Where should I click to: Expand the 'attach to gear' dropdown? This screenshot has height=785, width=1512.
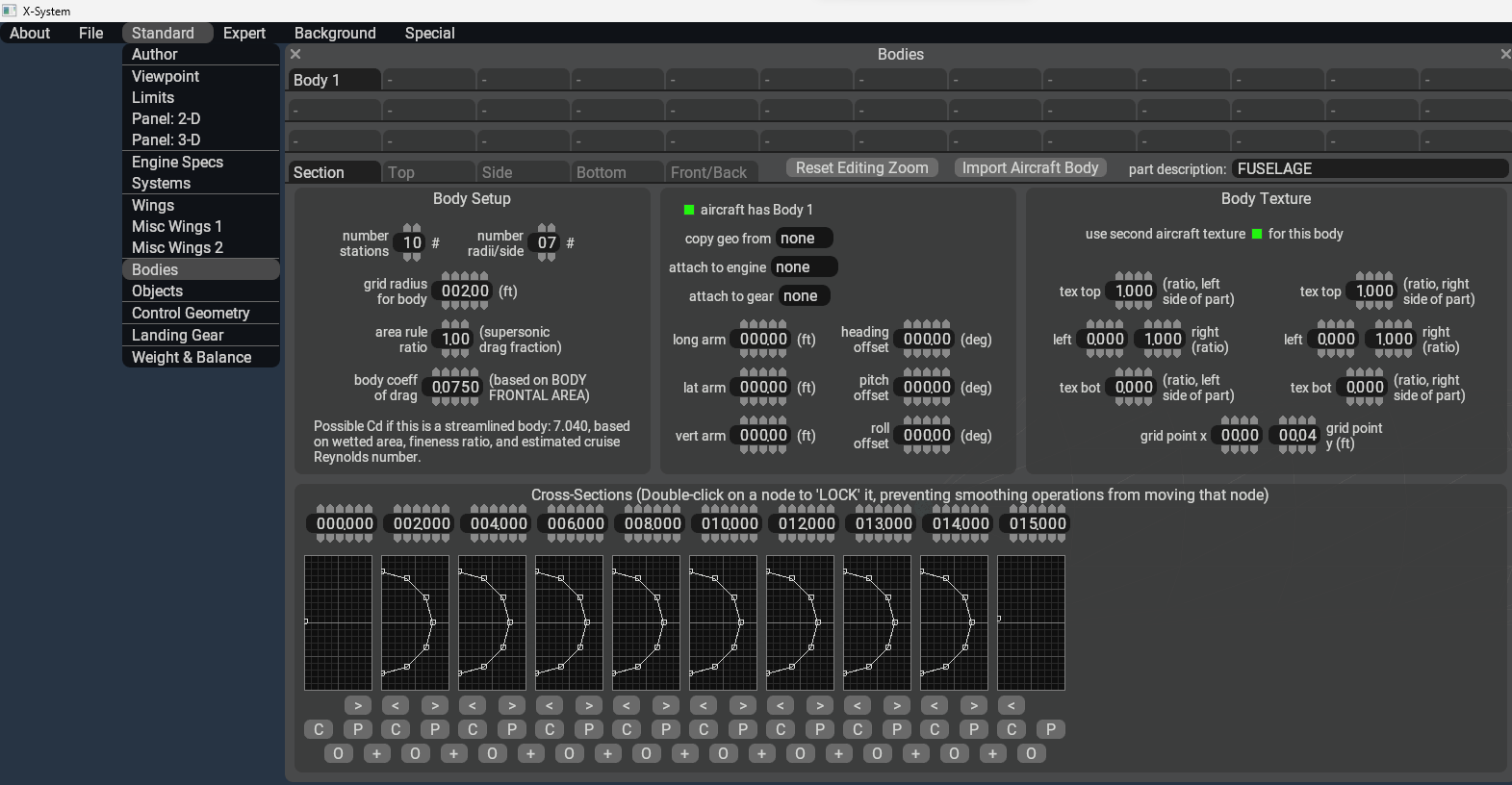tap(804, 296)
